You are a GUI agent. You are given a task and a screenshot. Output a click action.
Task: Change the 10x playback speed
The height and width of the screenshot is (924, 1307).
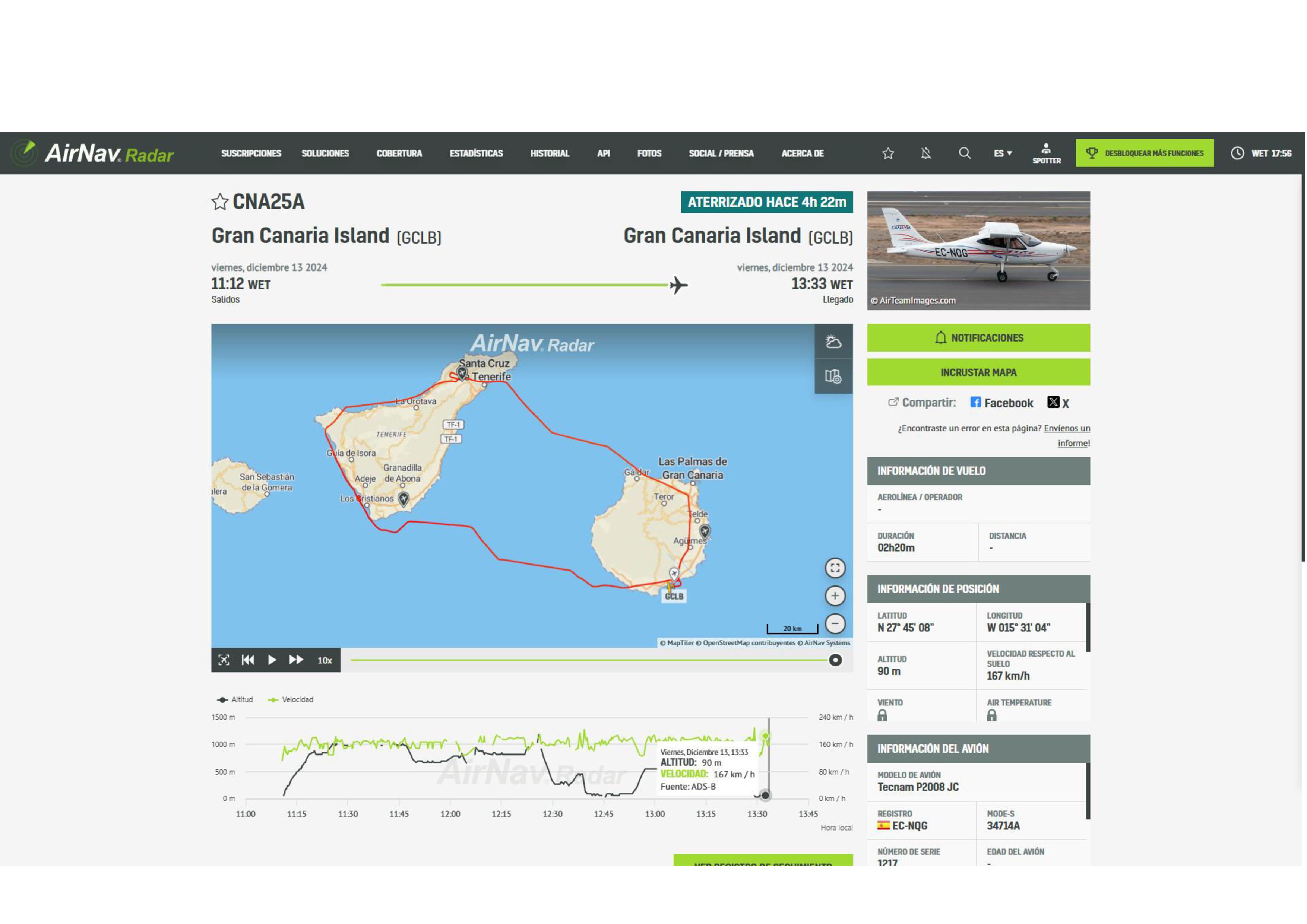(x=325, y=661)
